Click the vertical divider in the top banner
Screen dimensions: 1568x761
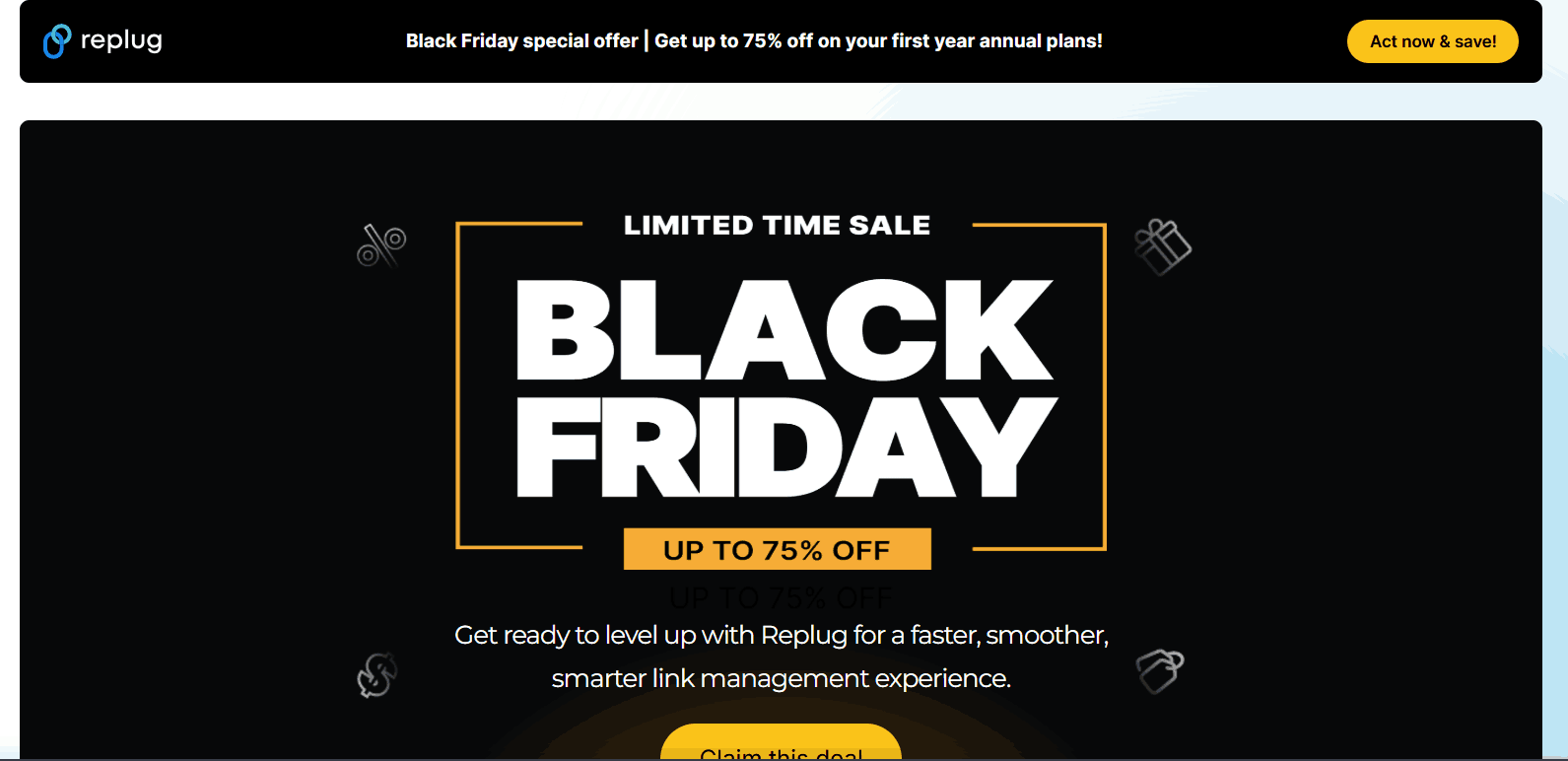[x=647, y=41]
